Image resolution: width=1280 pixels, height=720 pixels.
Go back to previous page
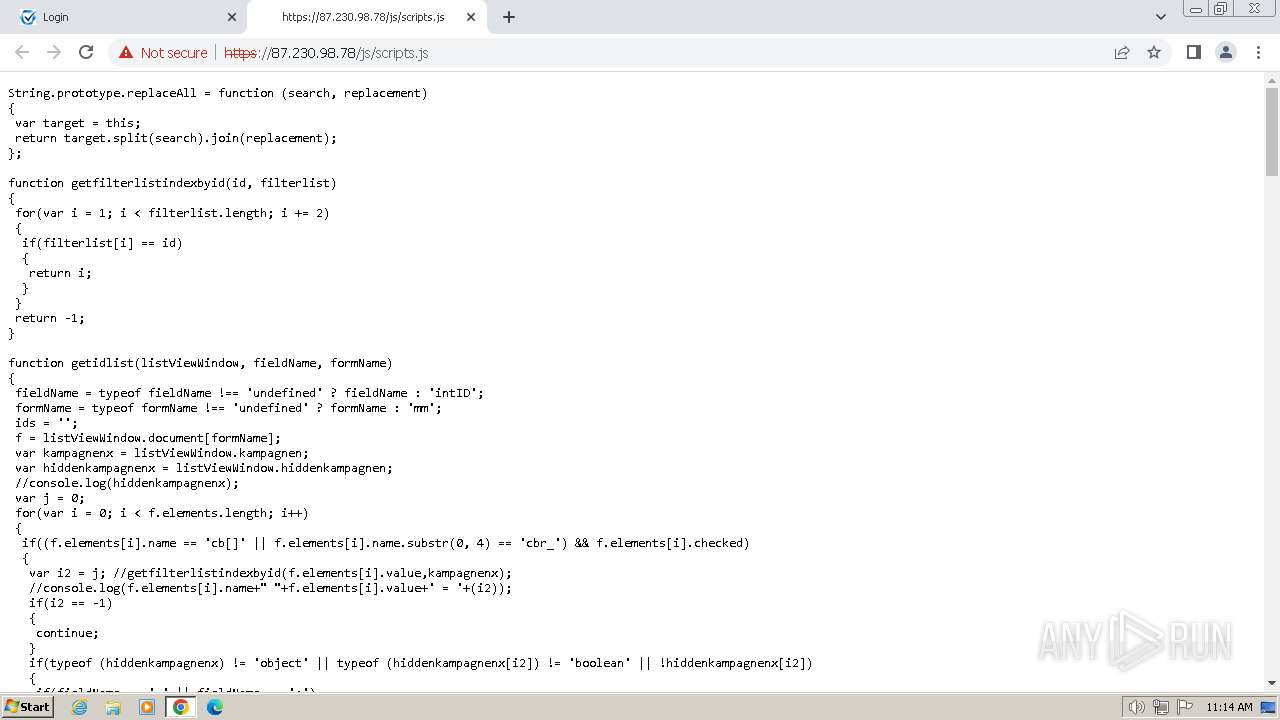click(22, 52)
